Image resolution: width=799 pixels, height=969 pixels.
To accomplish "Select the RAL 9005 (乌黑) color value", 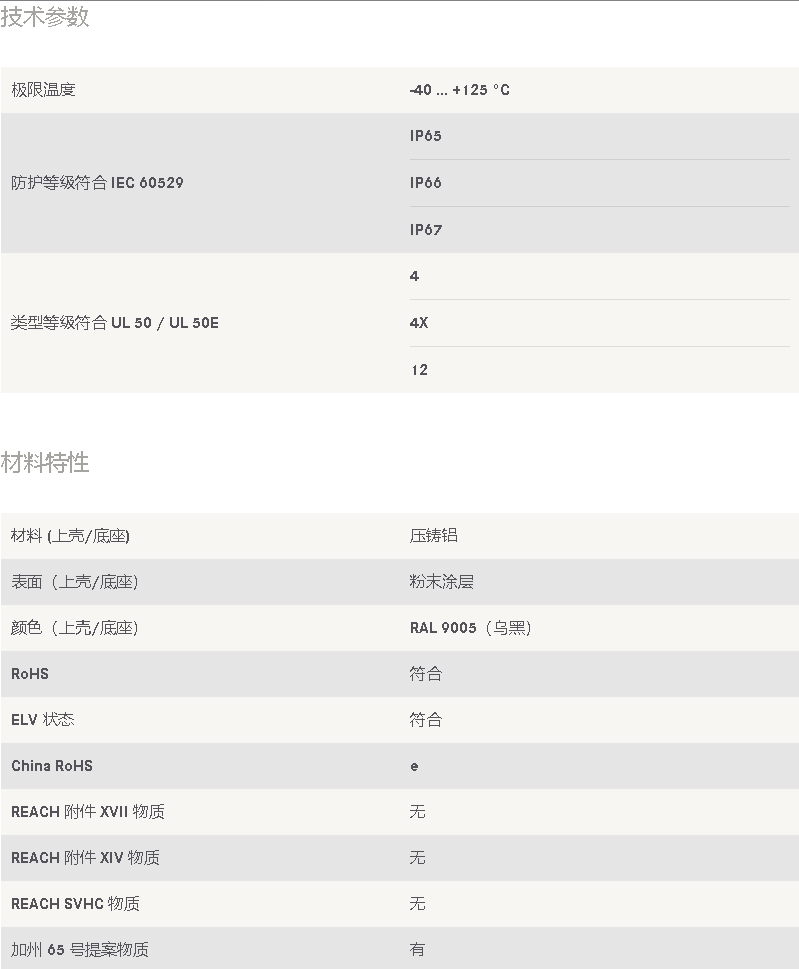I will [x=470, y=628].
